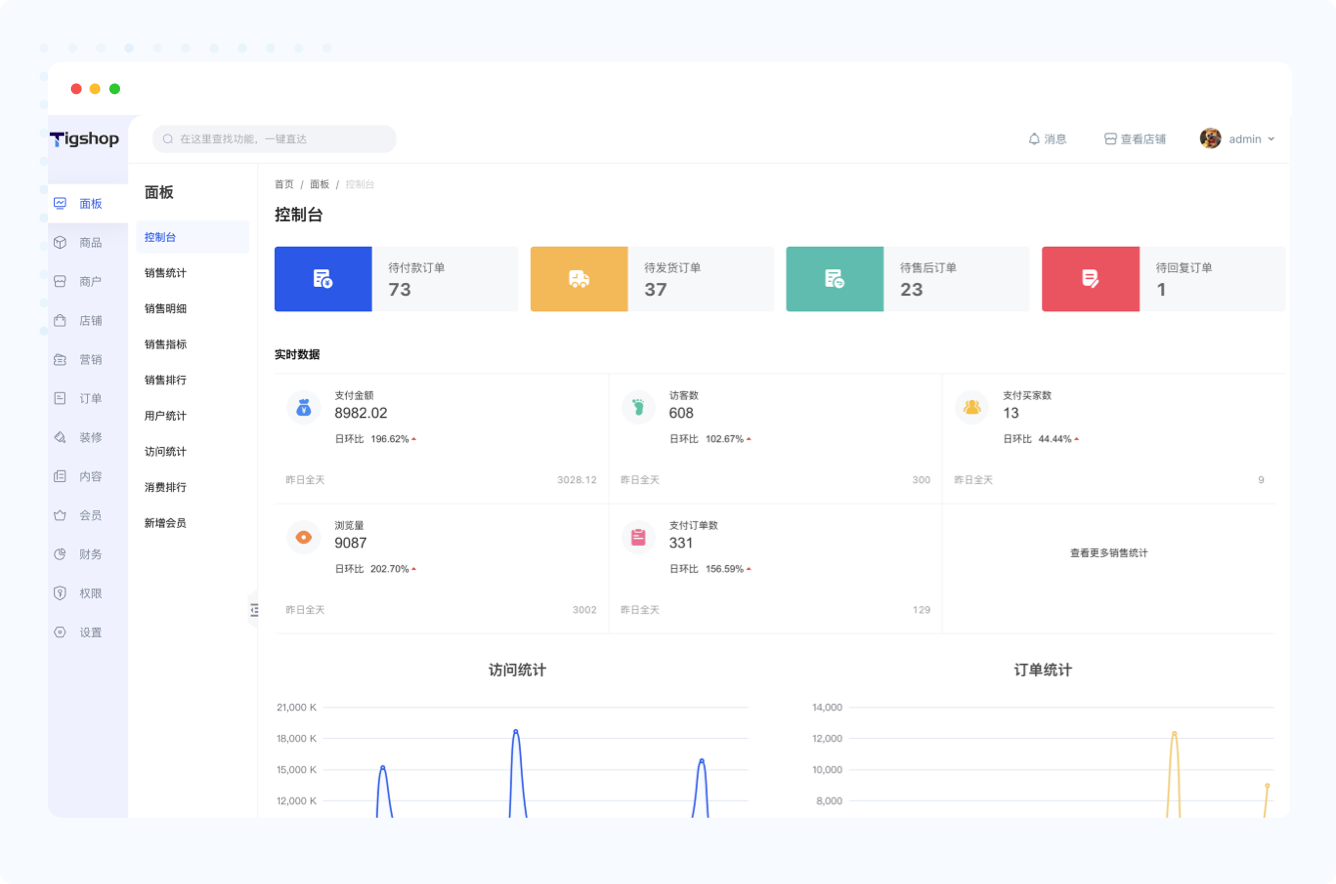This screenshot has height=884, width=1336.
Task: Click the orange 待发货订单 truck tile
Action: (579, 279)
